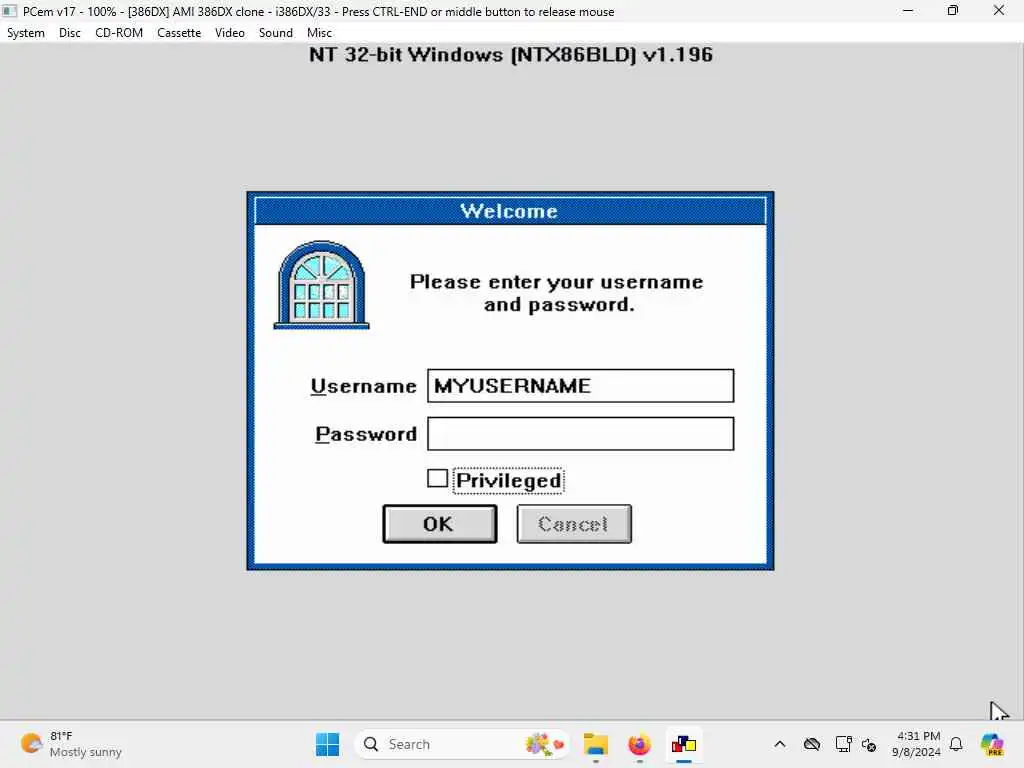The width and height of the screenshot is (1024, 768).
Task: Click the volume tray icon
Action: point(869,744)
